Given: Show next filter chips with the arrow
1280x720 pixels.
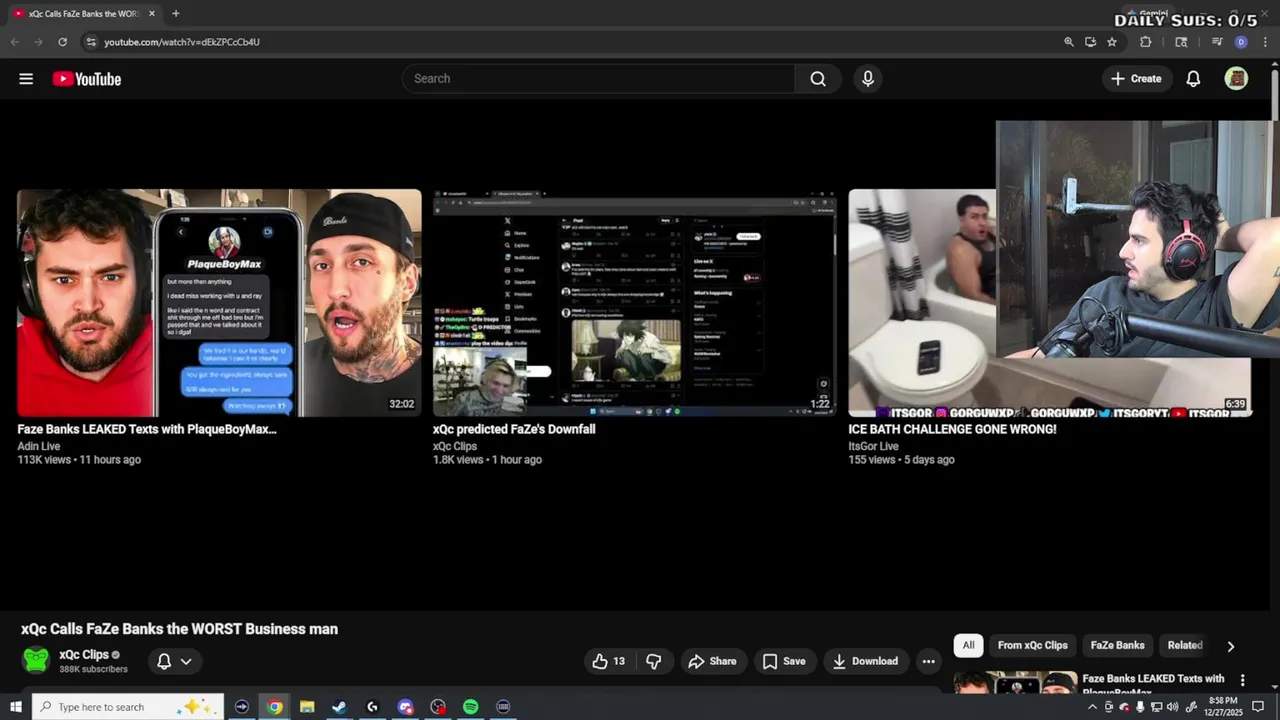Looking at the screenshot, I should click(1231, 646).
